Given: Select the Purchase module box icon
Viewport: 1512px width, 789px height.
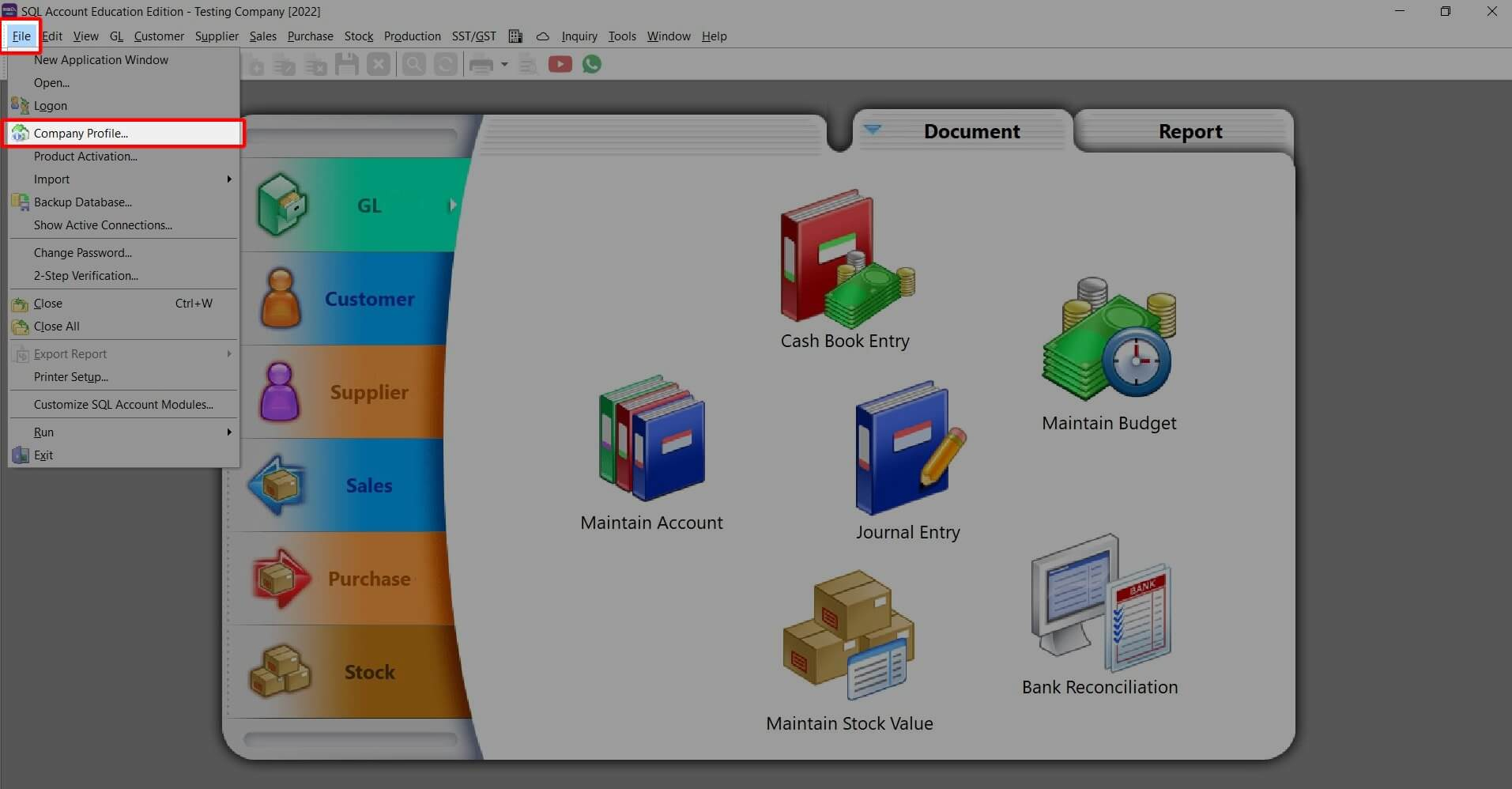Looking at the screenshot, I should click(x=281, y=578).
